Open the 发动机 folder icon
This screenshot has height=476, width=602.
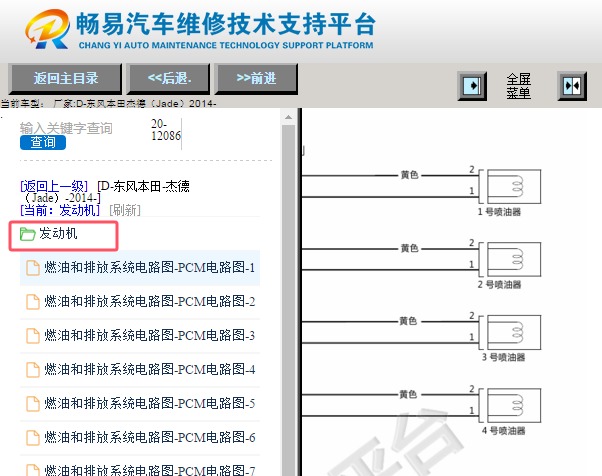pyautogui.click(x=27, y=234)
